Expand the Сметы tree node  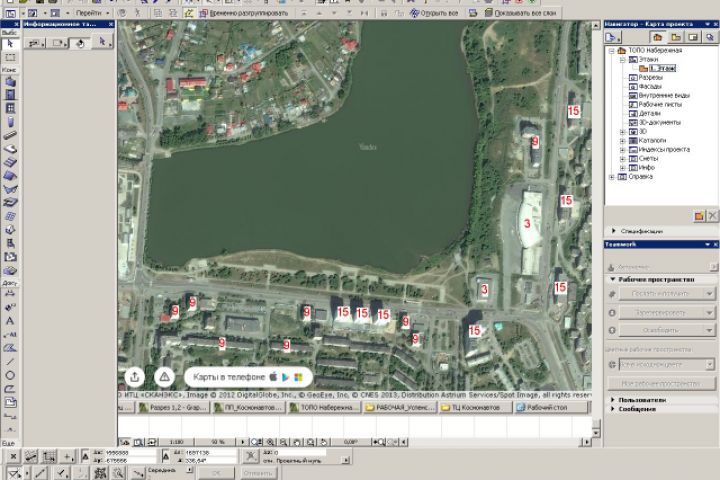(623, 159)
